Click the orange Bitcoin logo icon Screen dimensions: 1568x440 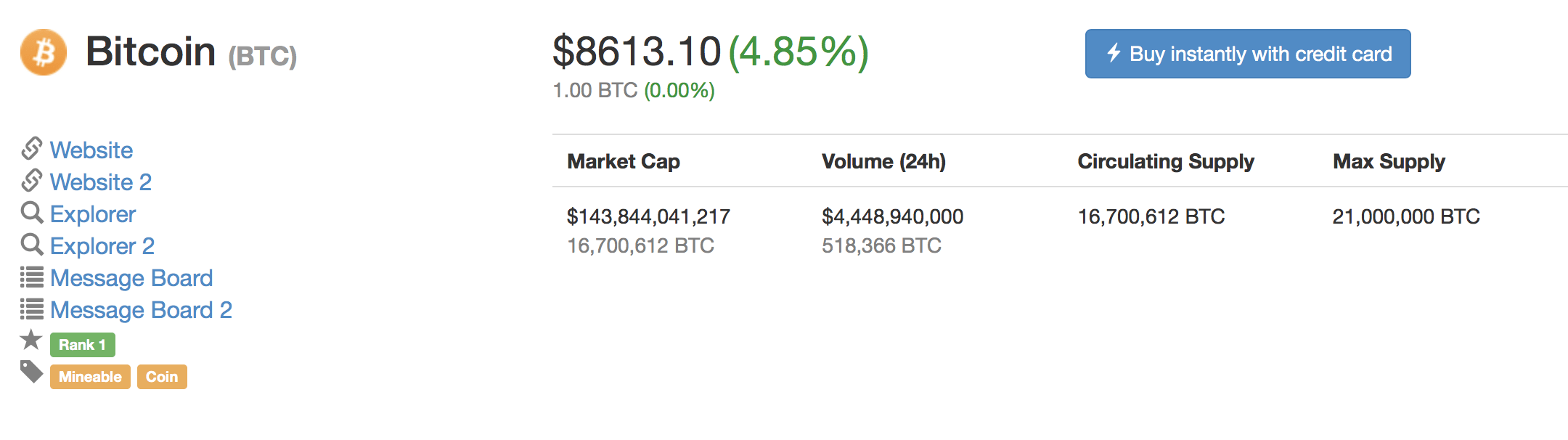tap(44, 52)
